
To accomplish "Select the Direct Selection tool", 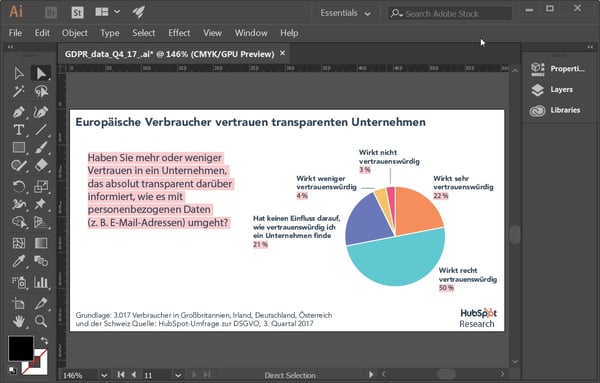I will tap(41, 73).
